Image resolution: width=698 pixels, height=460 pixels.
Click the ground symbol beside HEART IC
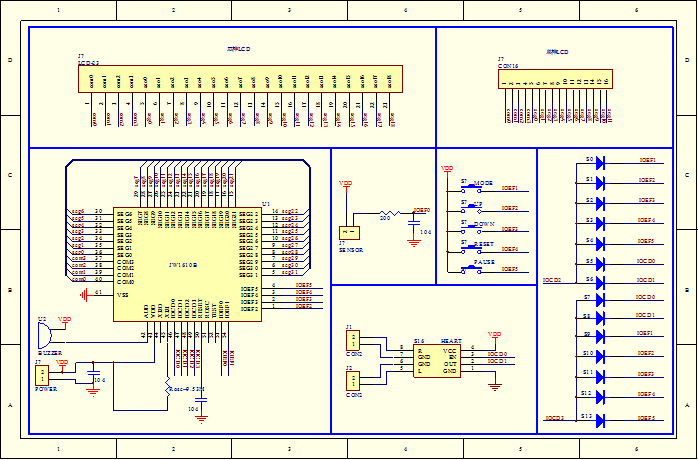[494, 383]
